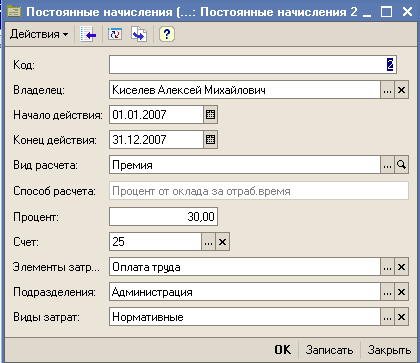This screenshot has width=420, height=363.
Task: Click the toolbar icon with blue left arrow
Action: 88,34
